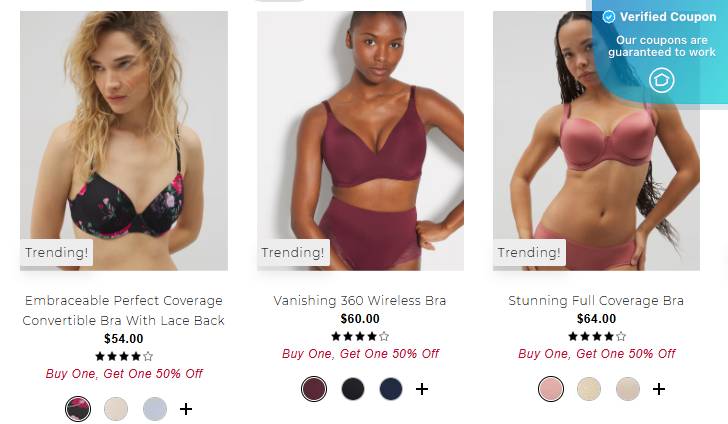
Task: Click the verified checkmark badge icon
Action: (609, 17)
